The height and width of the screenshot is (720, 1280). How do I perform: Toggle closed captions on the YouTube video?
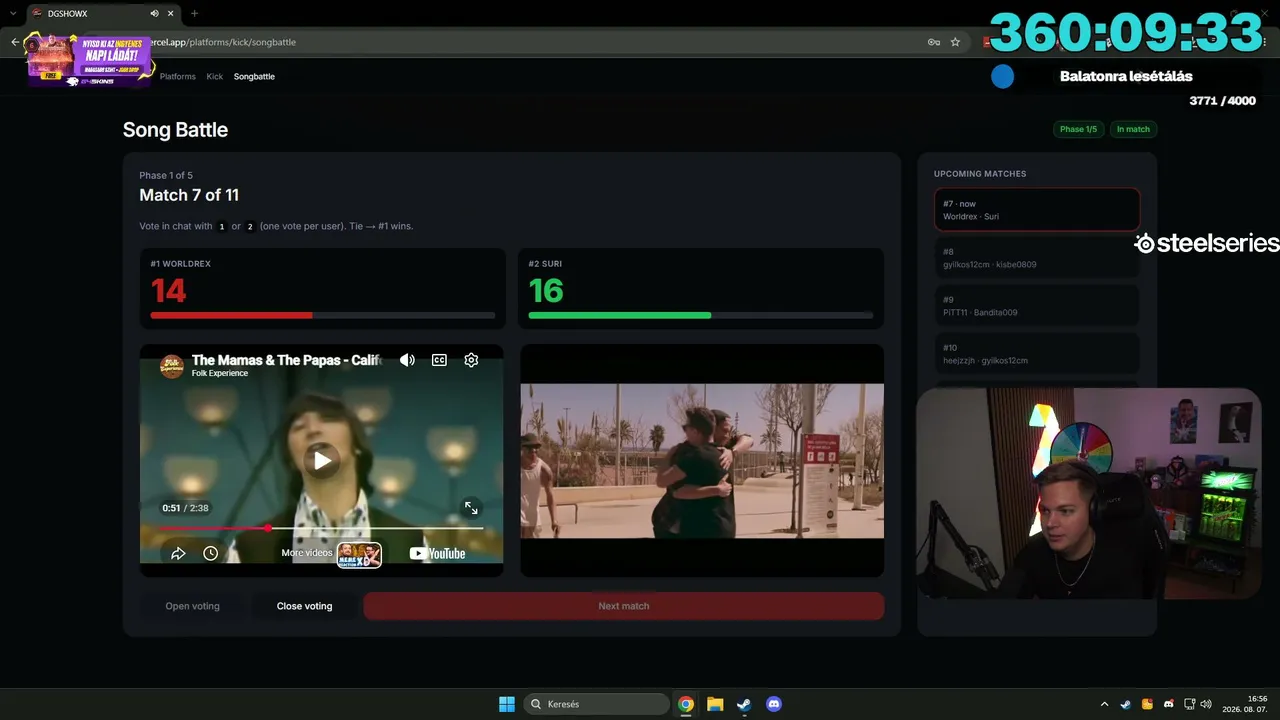(x=439, y=360)
